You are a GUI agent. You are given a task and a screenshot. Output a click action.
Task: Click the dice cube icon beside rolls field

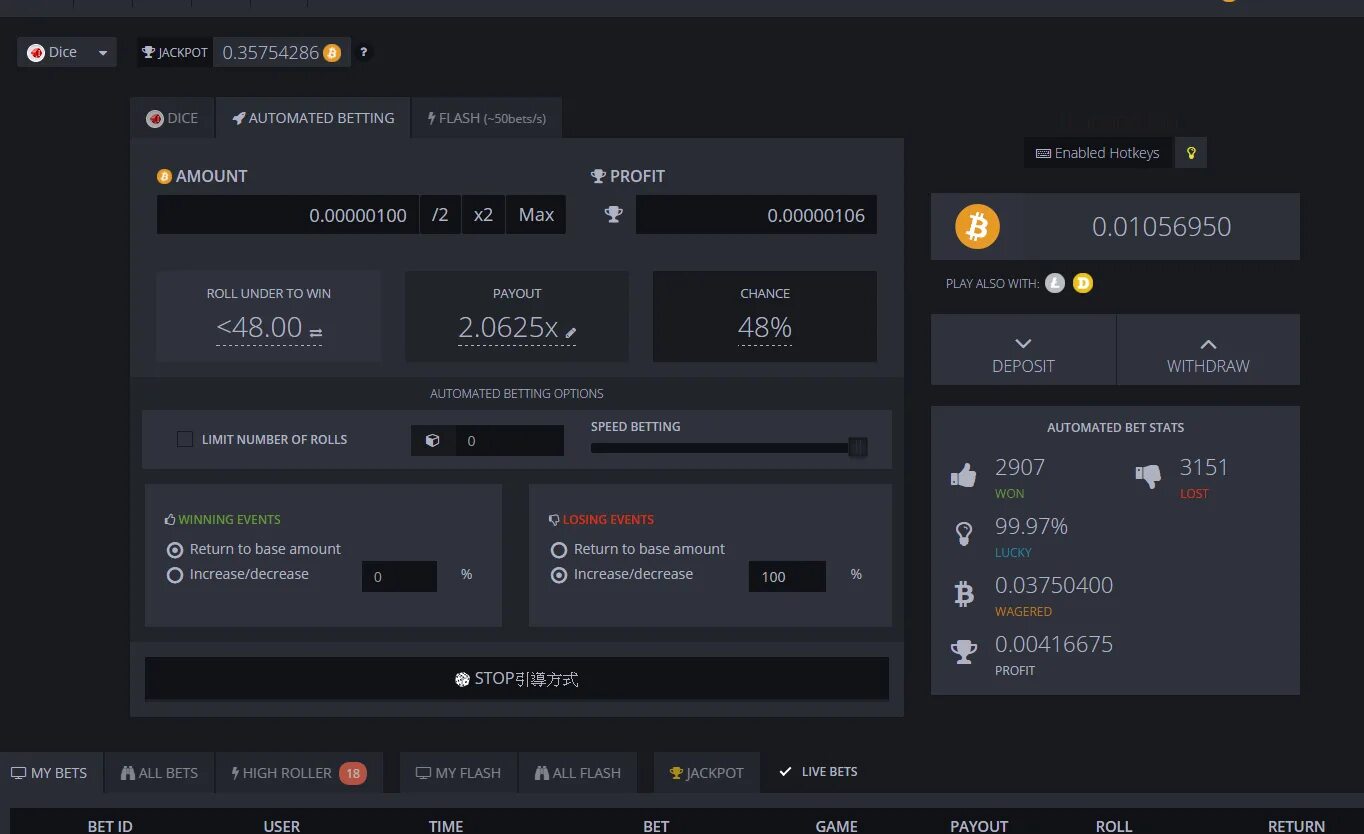pyautogui.click(x=433, y=440)
